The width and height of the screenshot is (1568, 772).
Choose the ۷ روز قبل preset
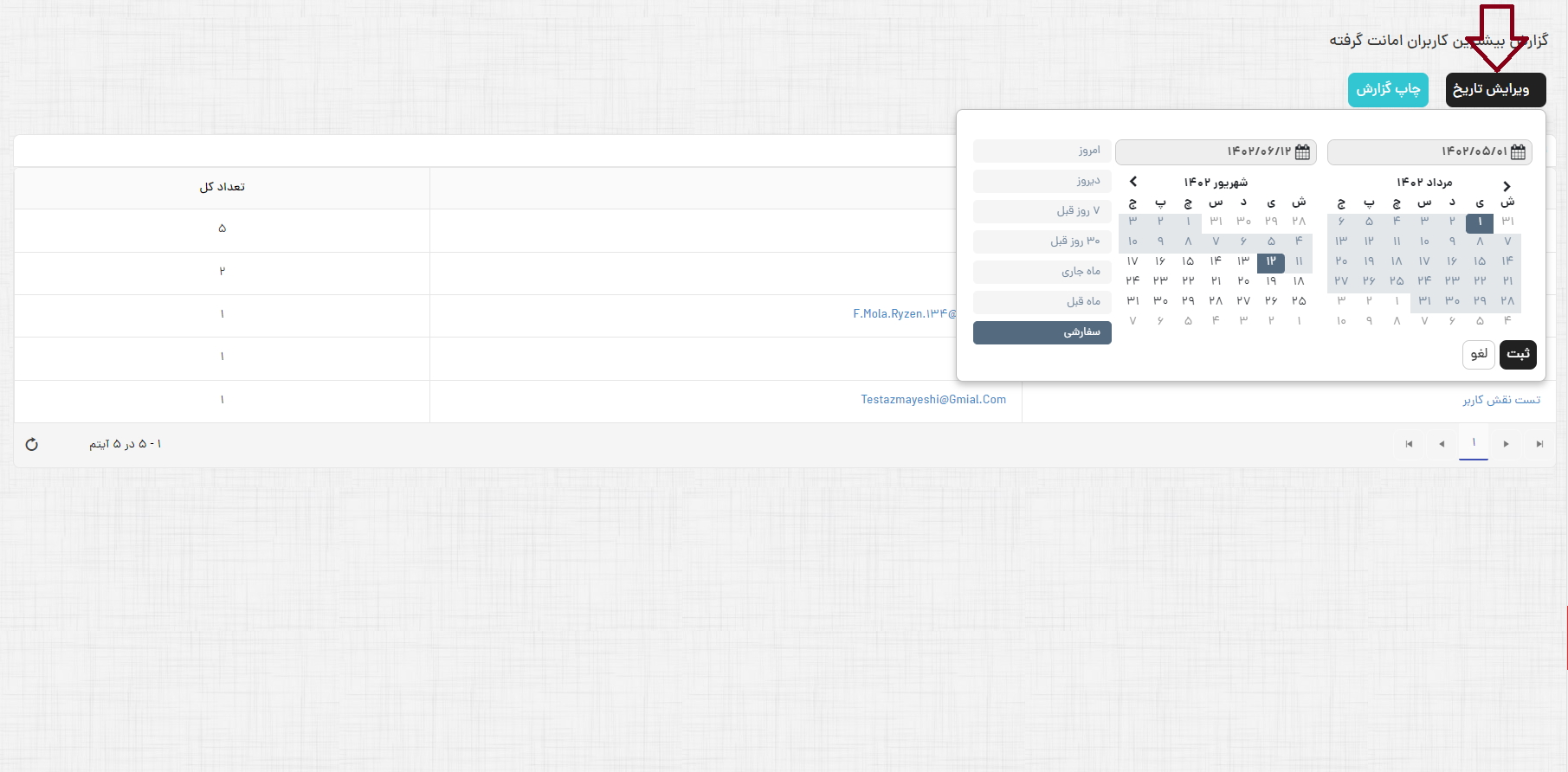pos(1042,211)
